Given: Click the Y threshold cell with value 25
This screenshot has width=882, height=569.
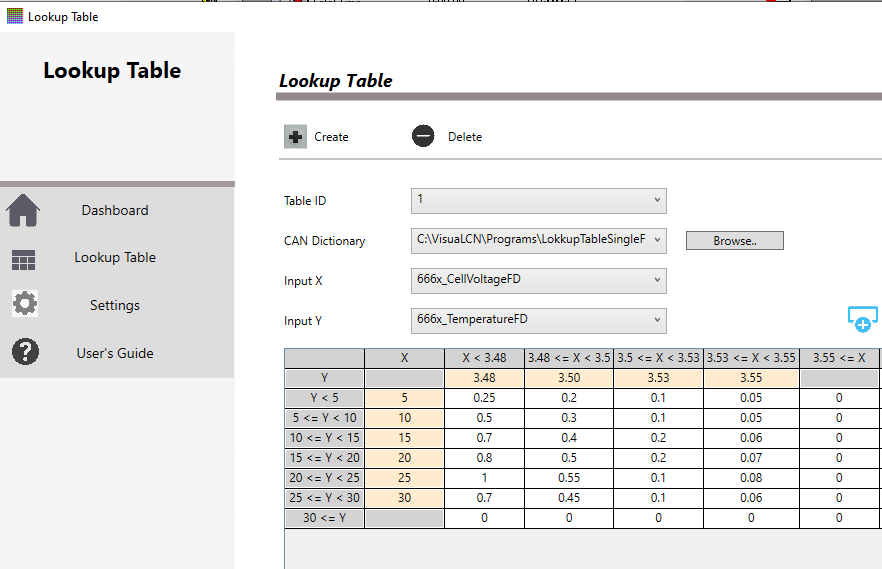Looking at the screenshot, I should point(404,478).
